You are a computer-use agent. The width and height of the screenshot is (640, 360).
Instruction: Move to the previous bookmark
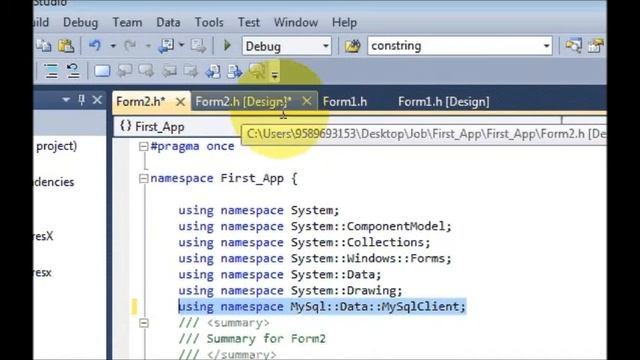click(124, 71)
